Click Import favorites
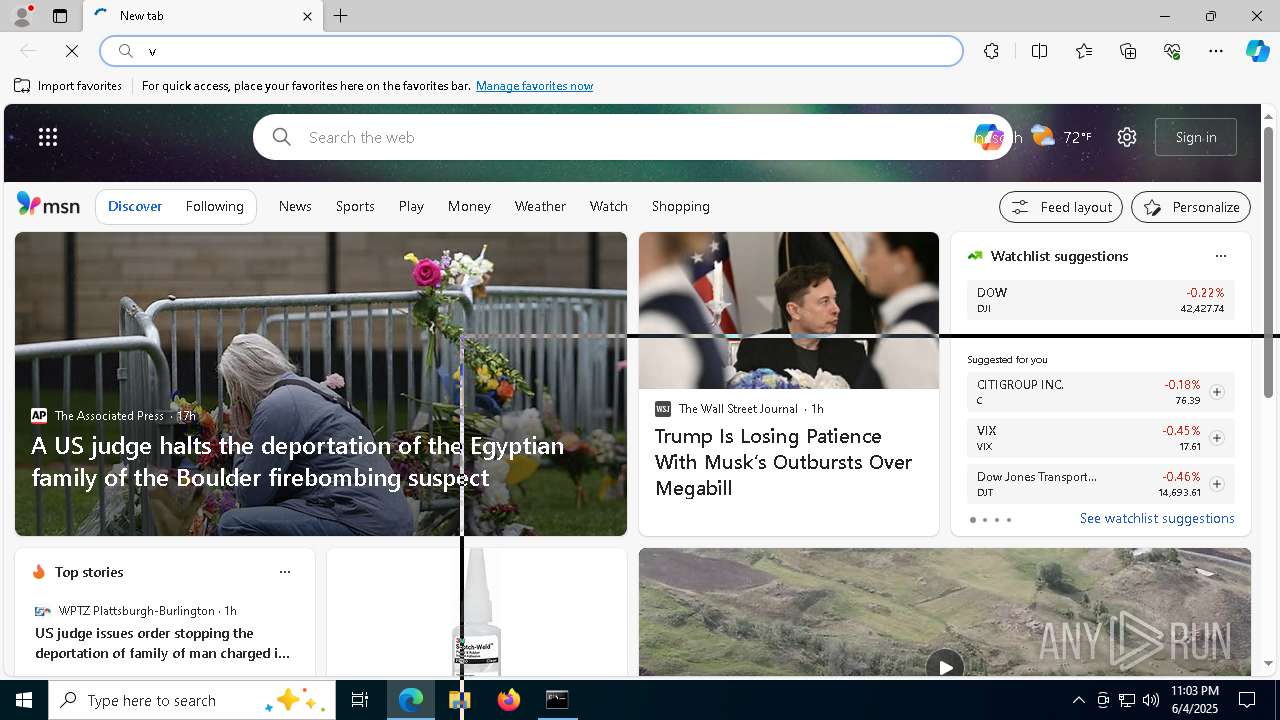The image size is (1280, 720). pyautogui.click(x=68, y=86)
